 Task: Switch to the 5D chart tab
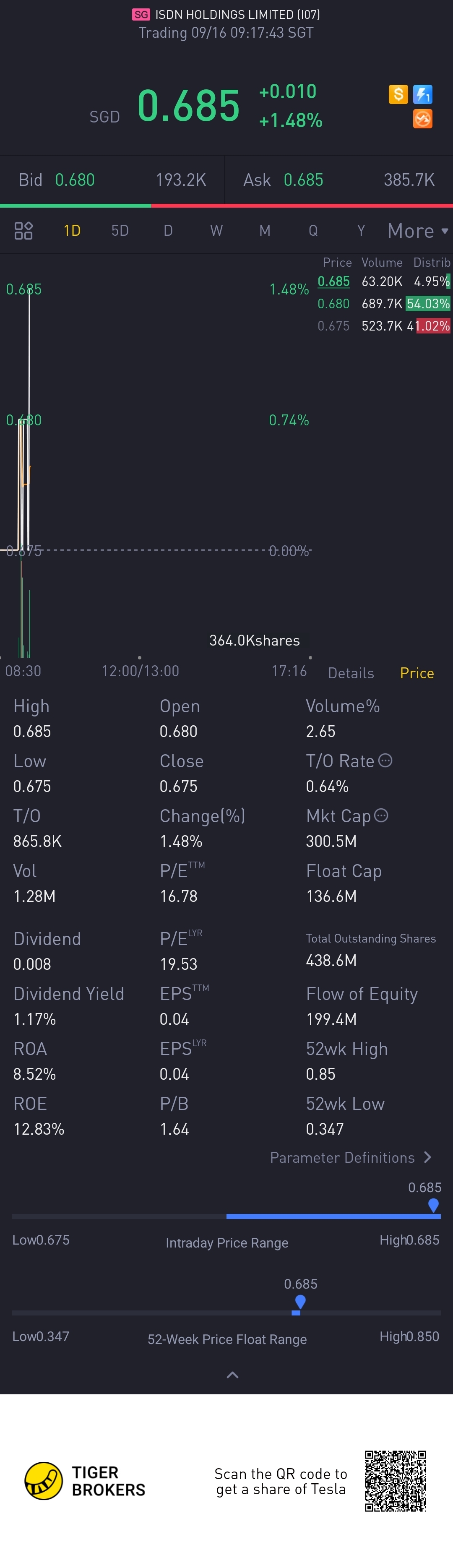[x=120, y=231]
